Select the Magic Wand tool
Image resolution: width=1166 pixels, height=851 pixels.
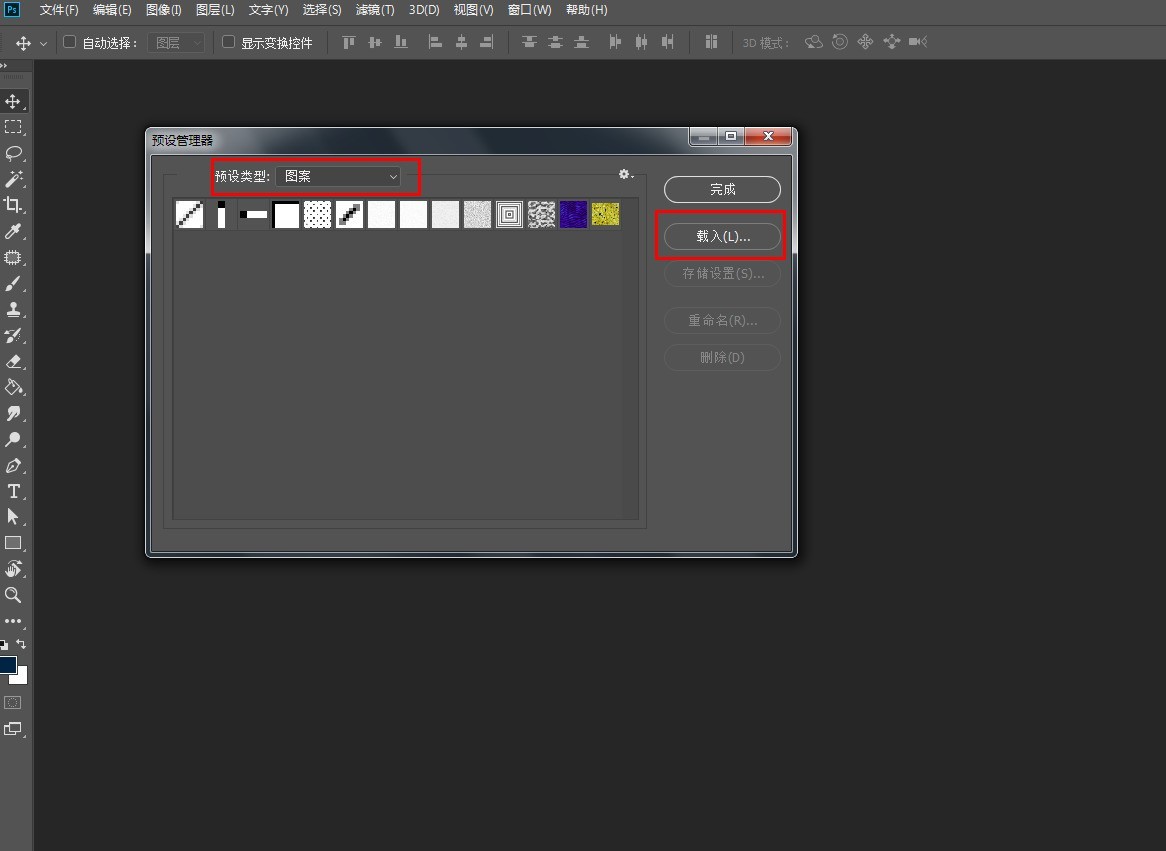click(x=13, y=179)
